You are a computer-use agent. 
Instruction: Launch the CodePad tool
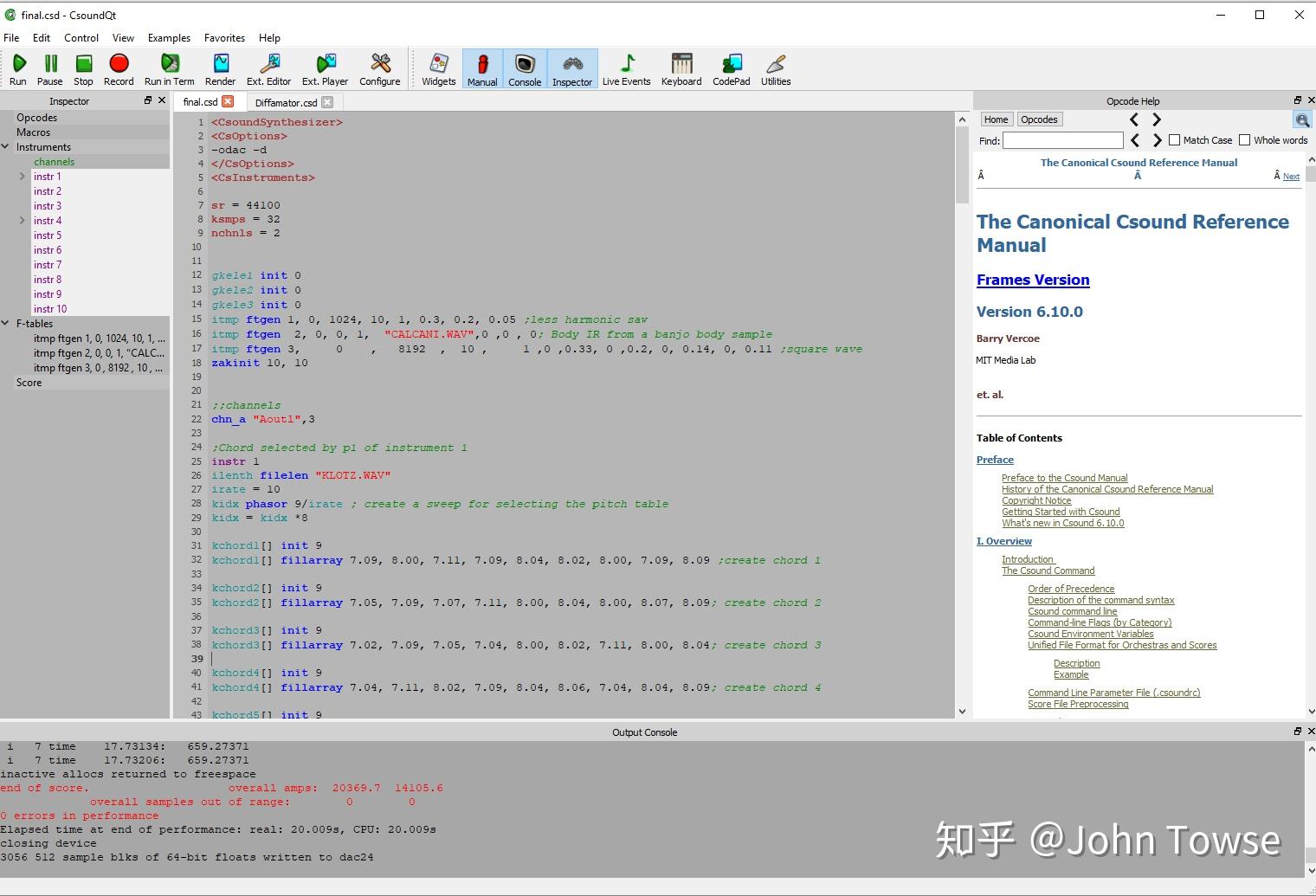pyautogui.click(x=731, y=68)
